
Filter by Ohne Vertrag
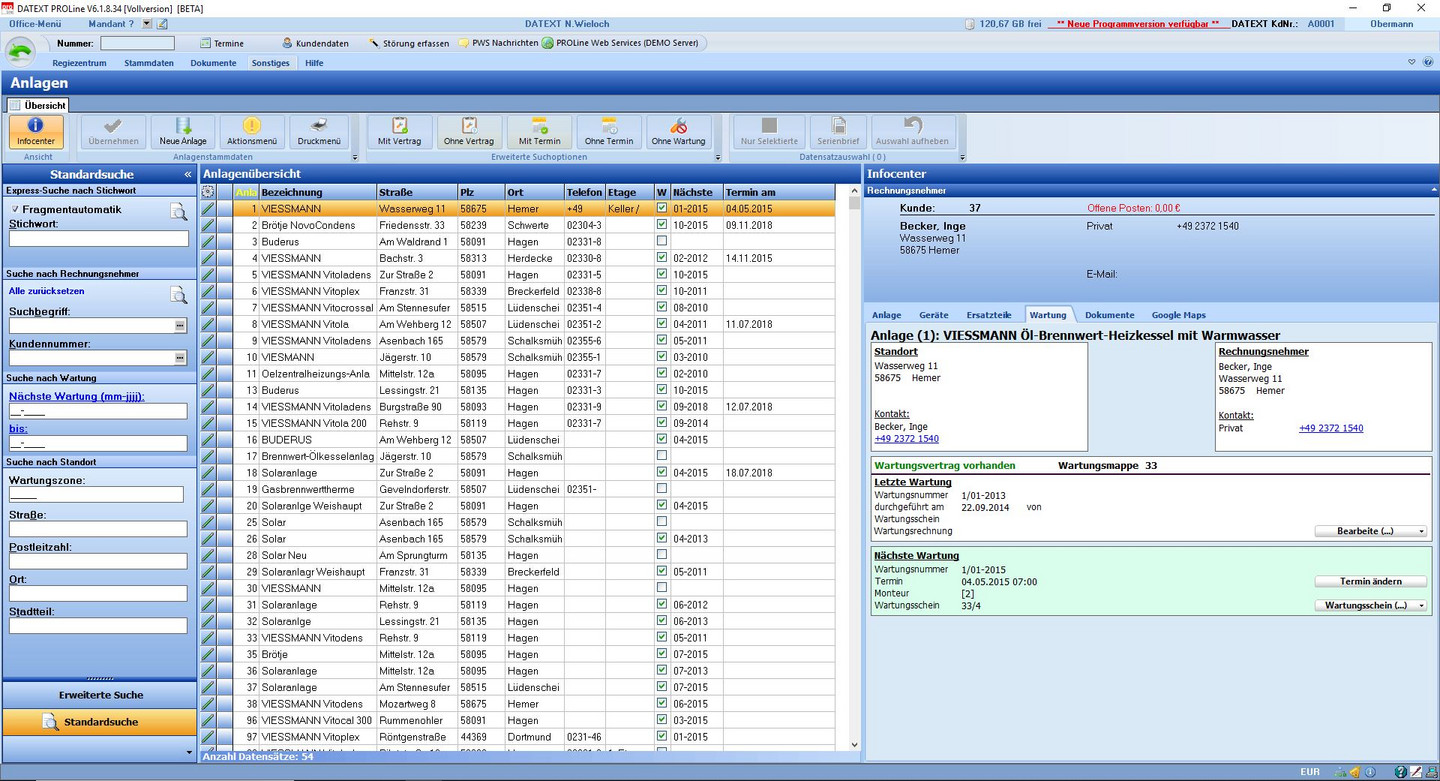coord(469,132)
